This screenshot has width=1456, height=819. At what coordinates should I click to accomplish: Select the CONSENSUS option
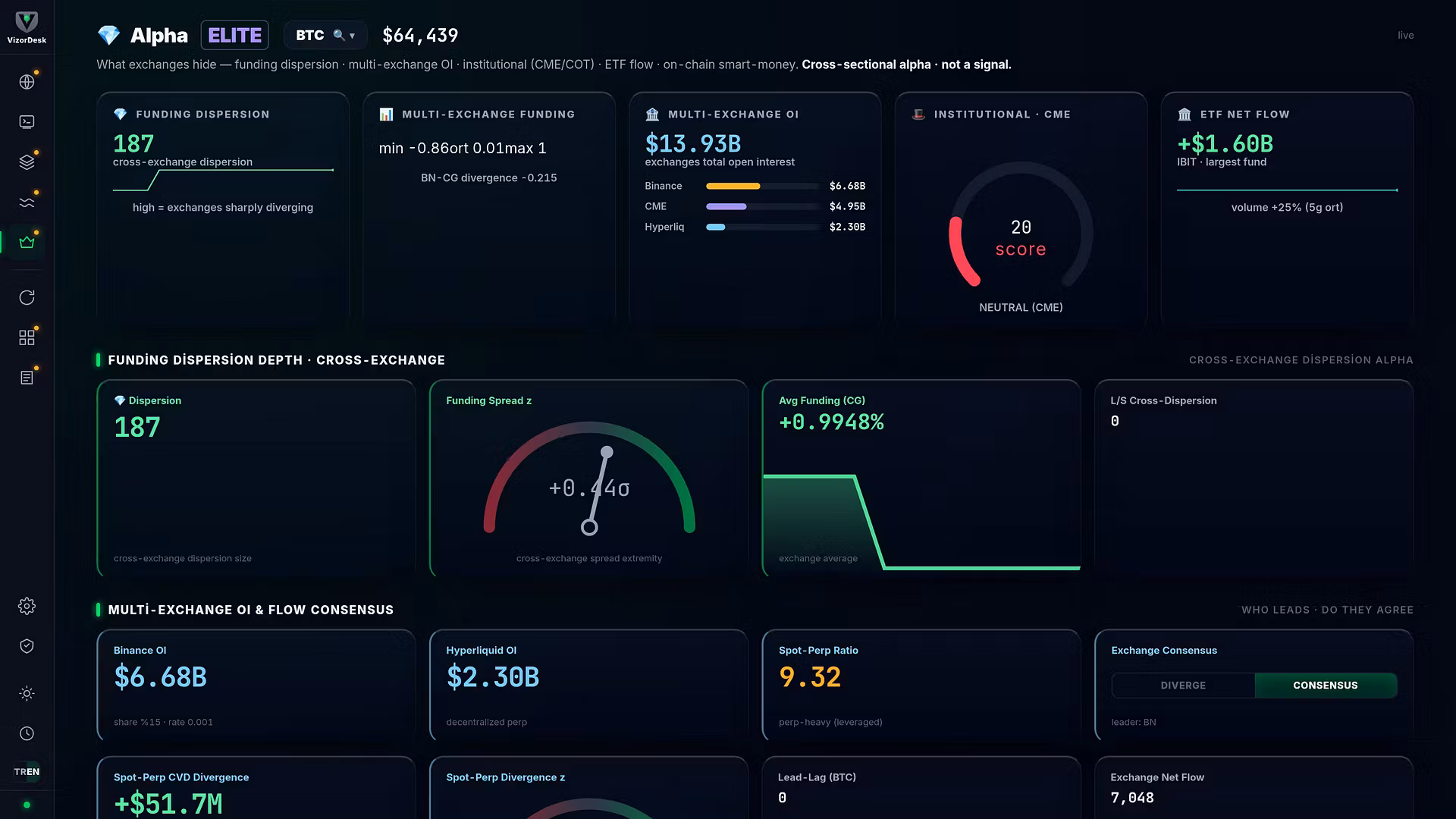[x=1326, y=686]
